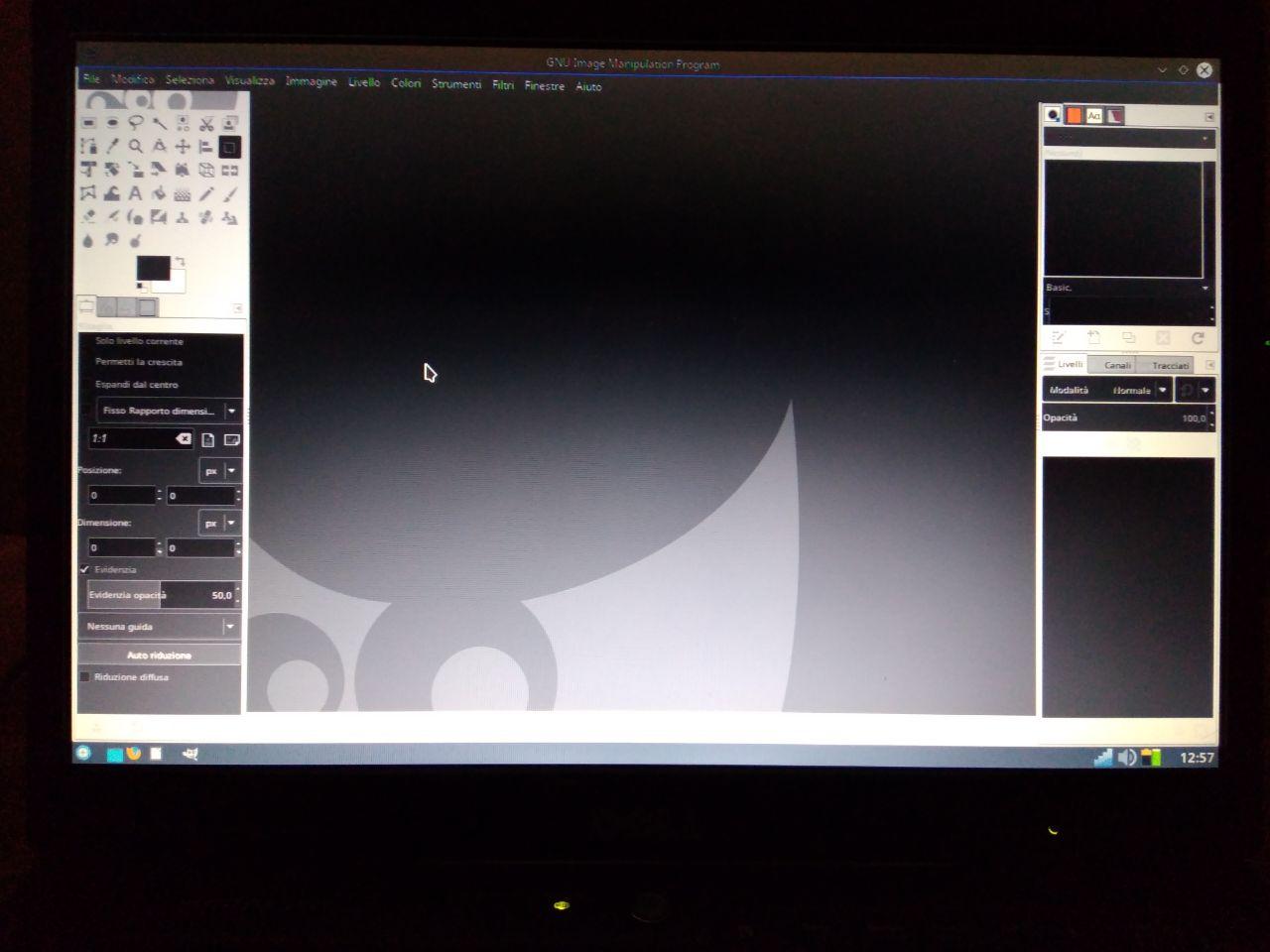The image size is (1270, 952).
Task: Open Modifica menu
Action: [133, 79]
